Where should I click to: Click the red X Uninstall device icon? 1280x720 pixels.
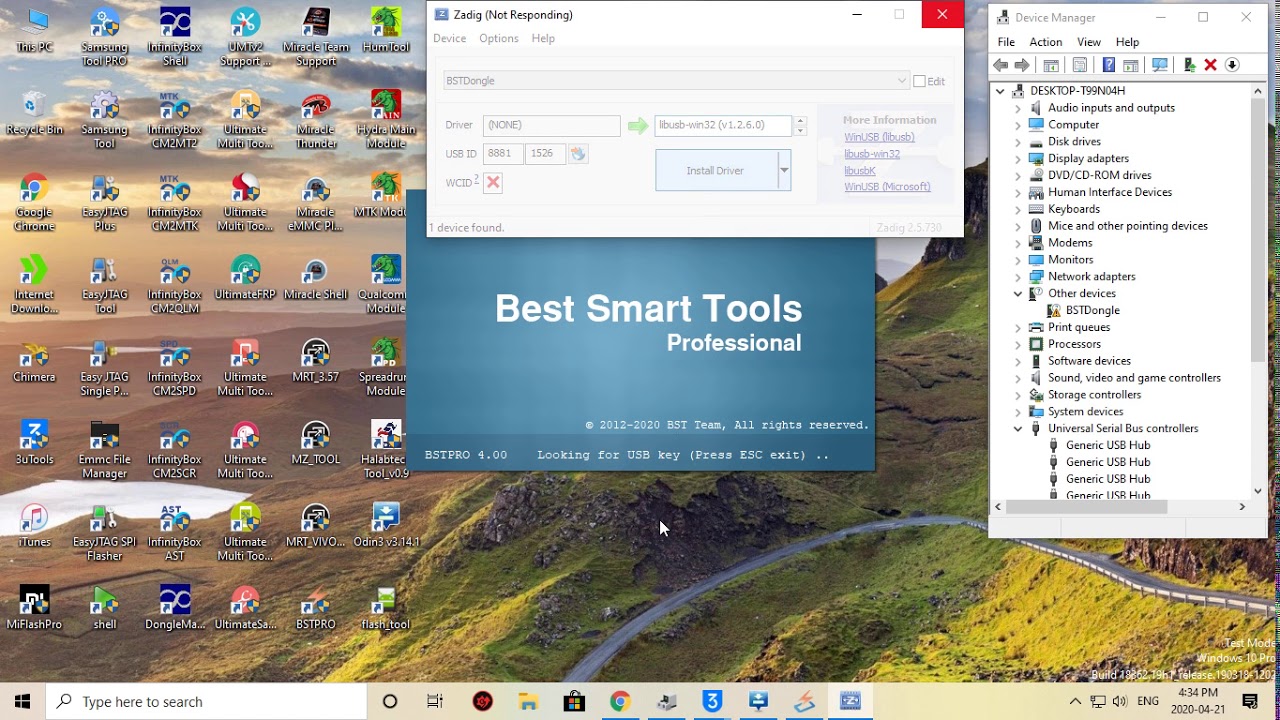1210,65
